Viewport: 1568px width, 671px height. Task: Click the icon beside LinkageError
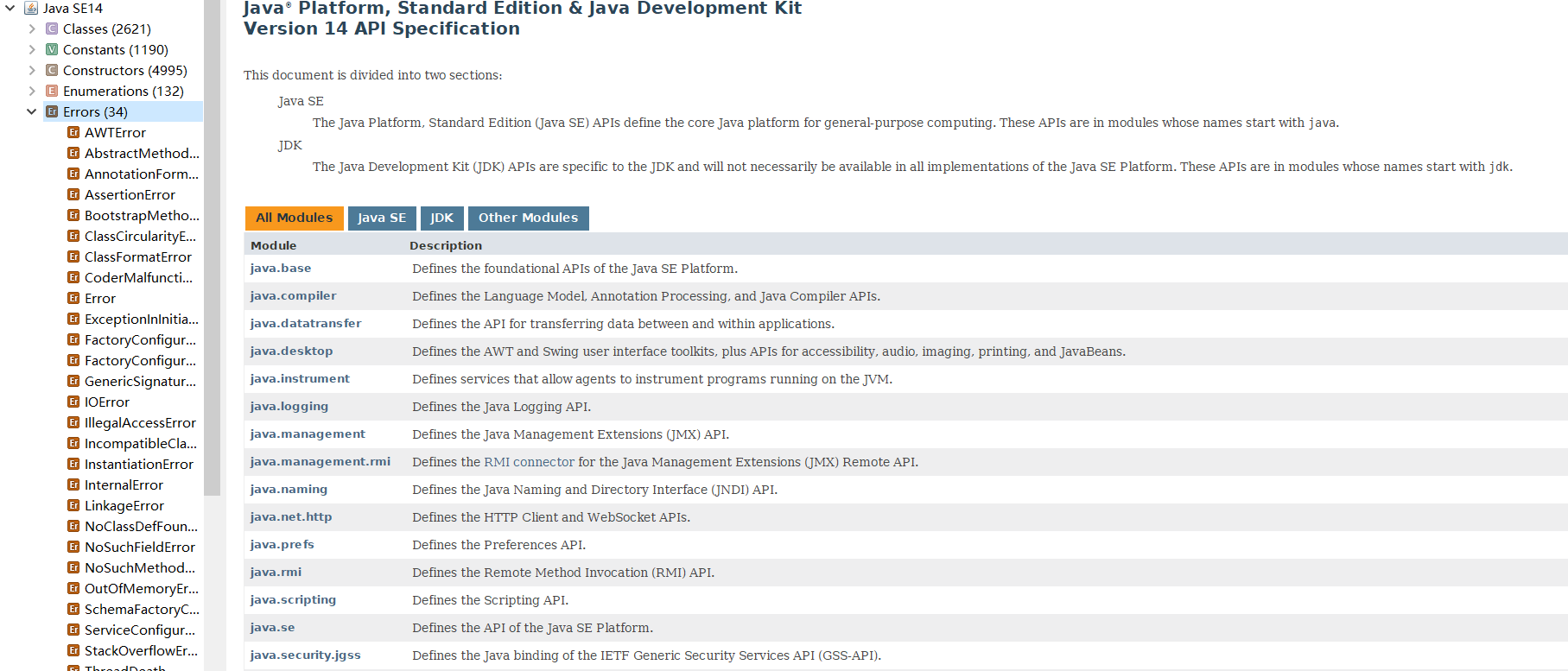[73, 505]
